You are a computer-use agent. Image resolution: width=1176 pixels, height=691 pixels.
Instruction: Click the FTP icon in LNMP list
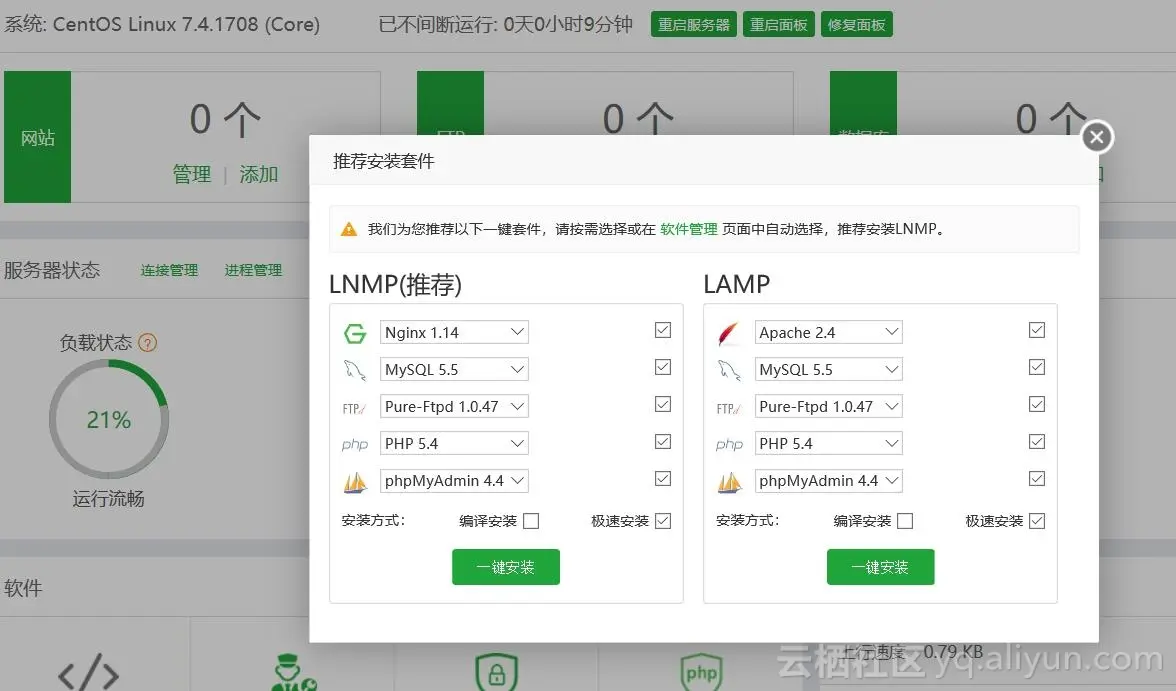(354, 408)
